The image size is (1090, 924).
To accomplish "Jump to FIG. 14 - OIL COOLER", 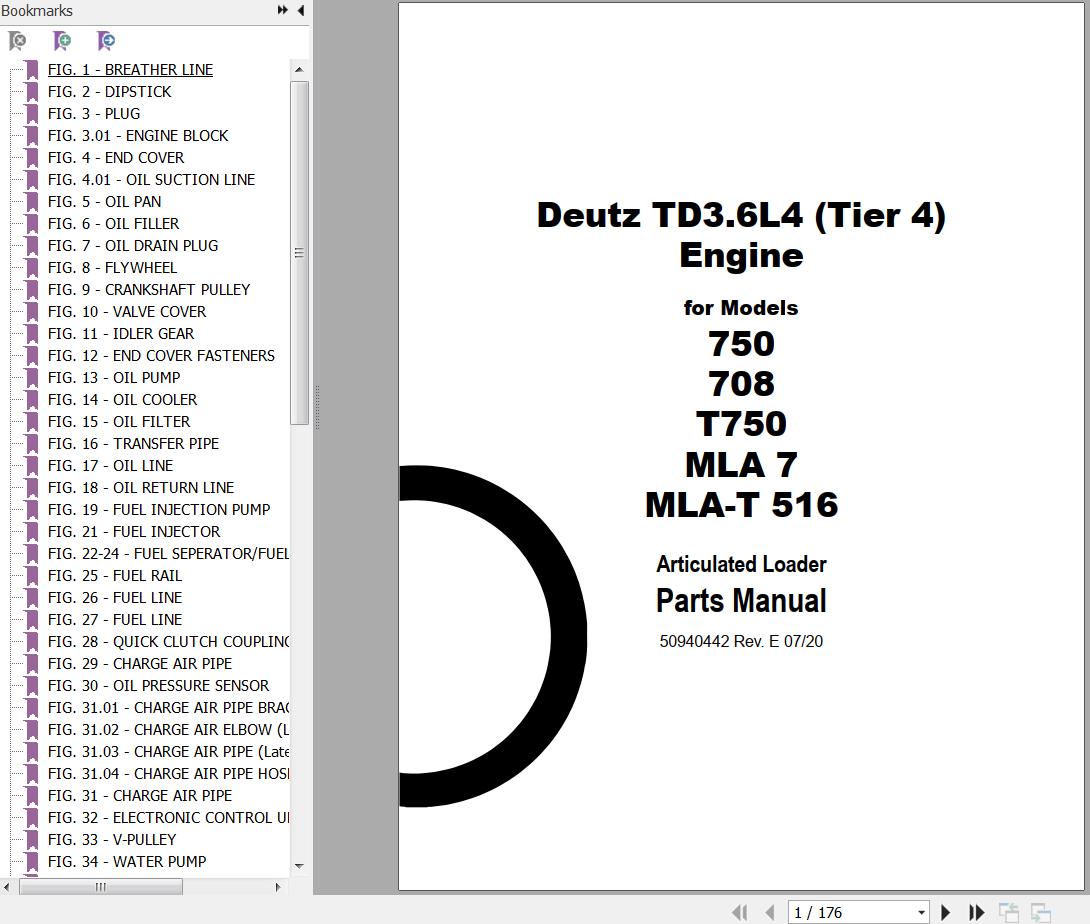I will [122, 400].
